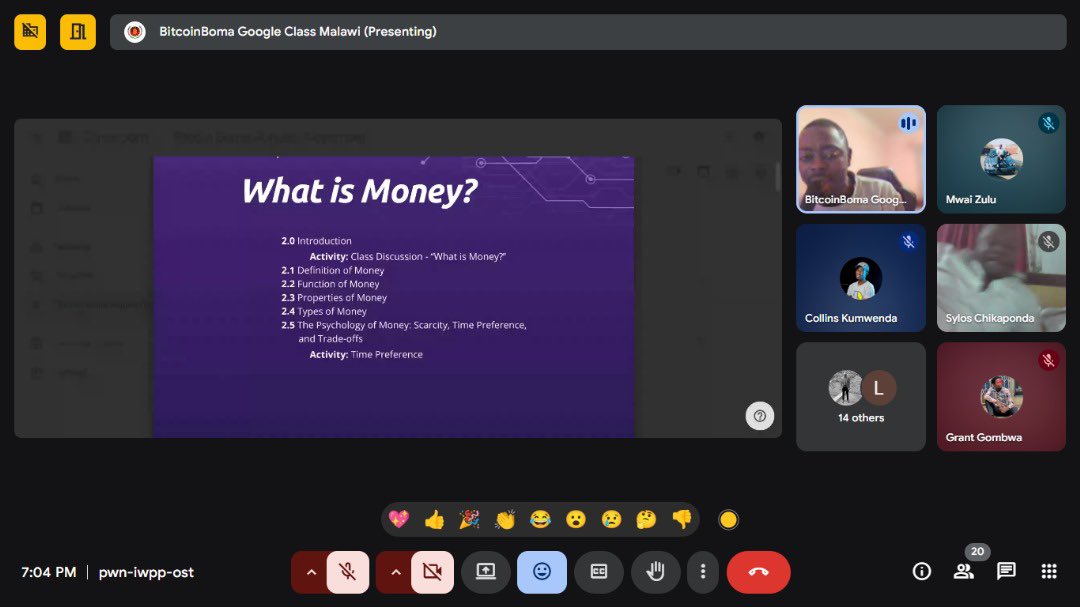Click the help icon on presentation
Screen dimensions: 1080x607
[x=760, y=416]
